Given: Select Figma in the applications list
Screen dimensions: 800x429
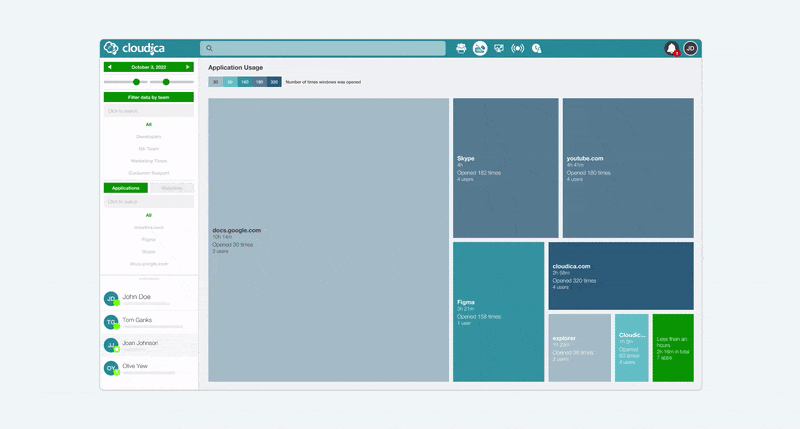Looking at the screenshot, I should [x=148, y=239].
